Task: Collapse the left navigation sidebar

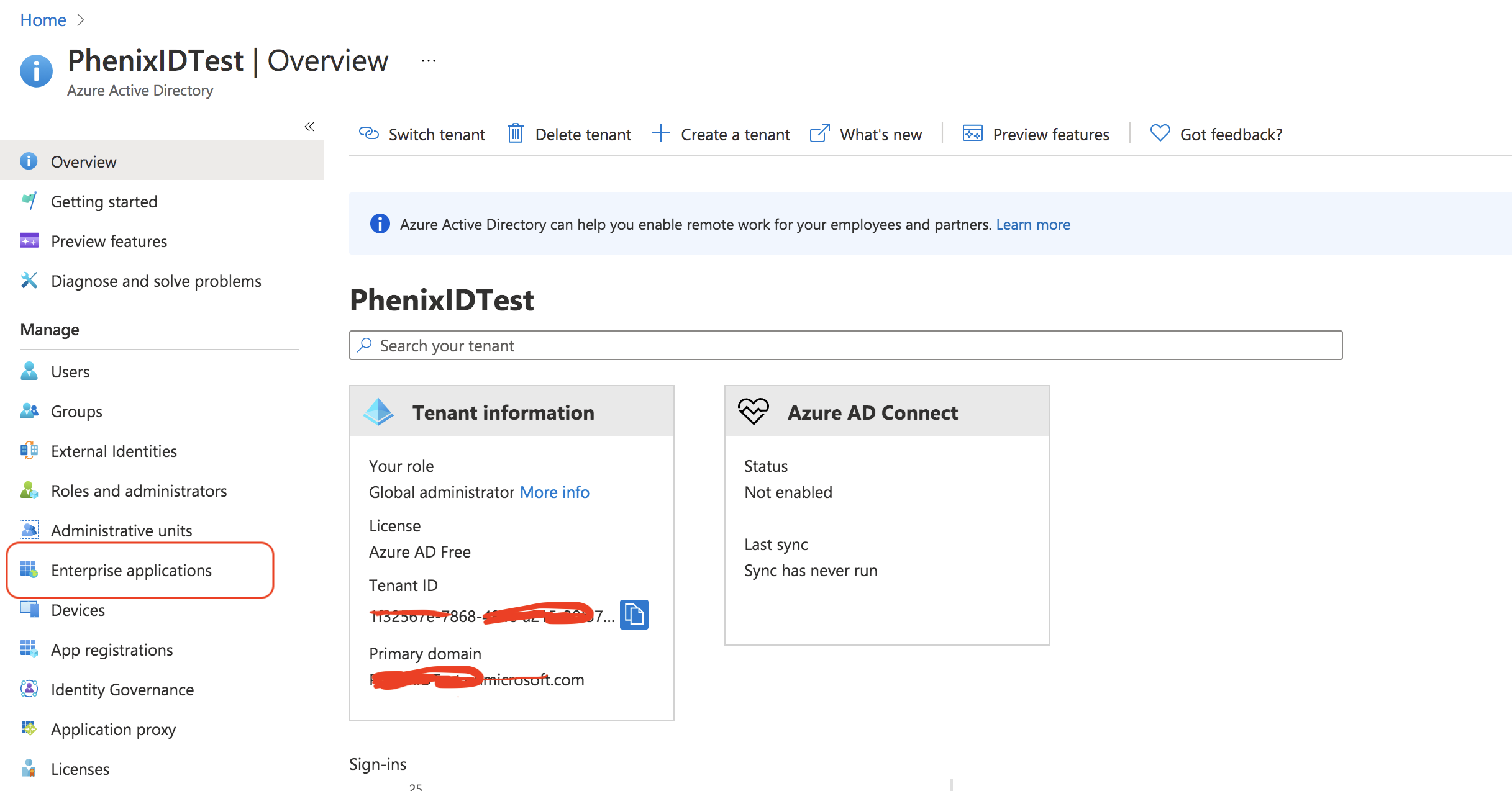Action: pyautogui.click(x=309, y=127)
